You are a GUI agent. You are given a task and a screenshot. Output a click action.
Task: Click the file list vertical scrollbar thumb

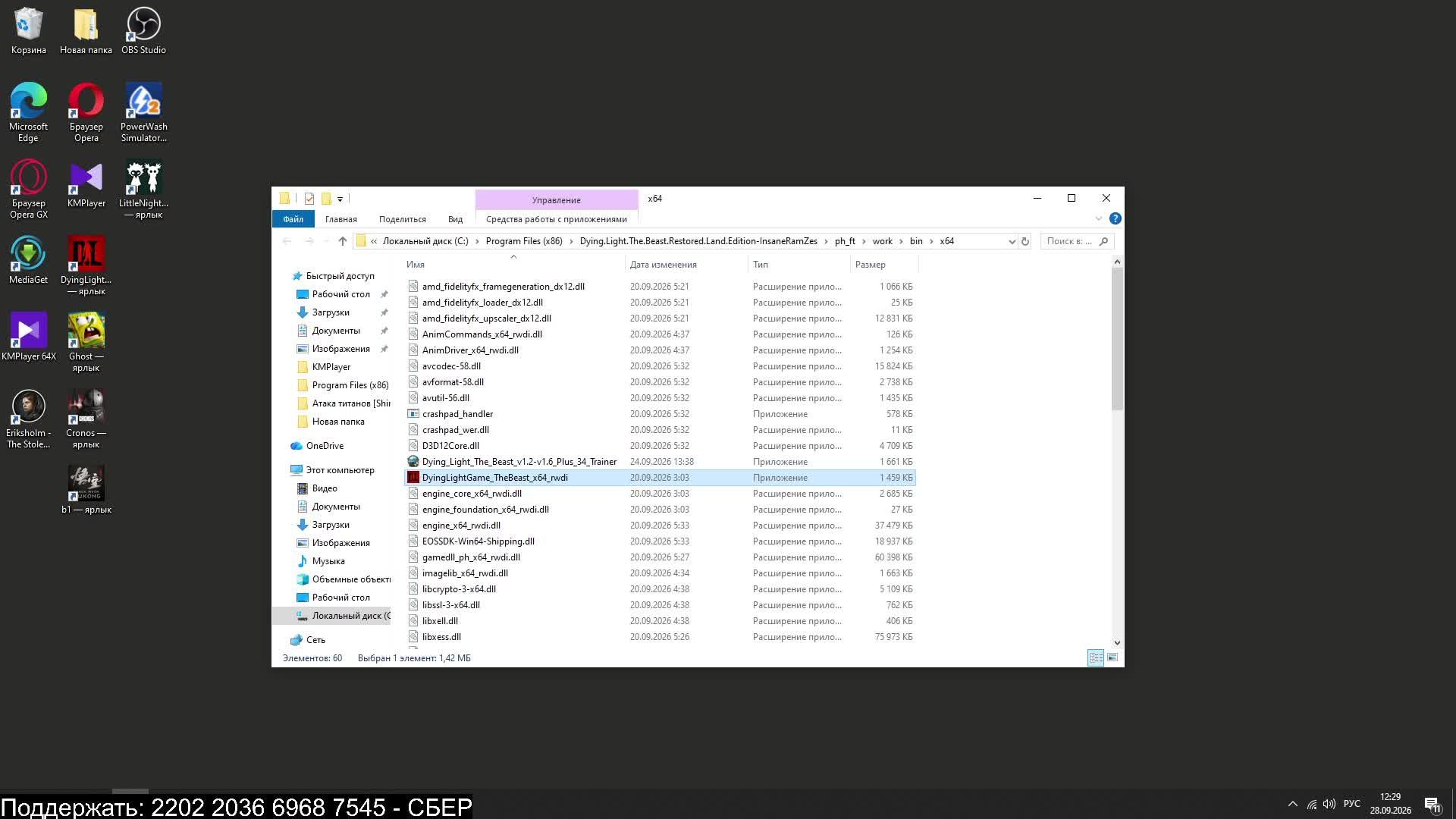(x=1117, y=339)
